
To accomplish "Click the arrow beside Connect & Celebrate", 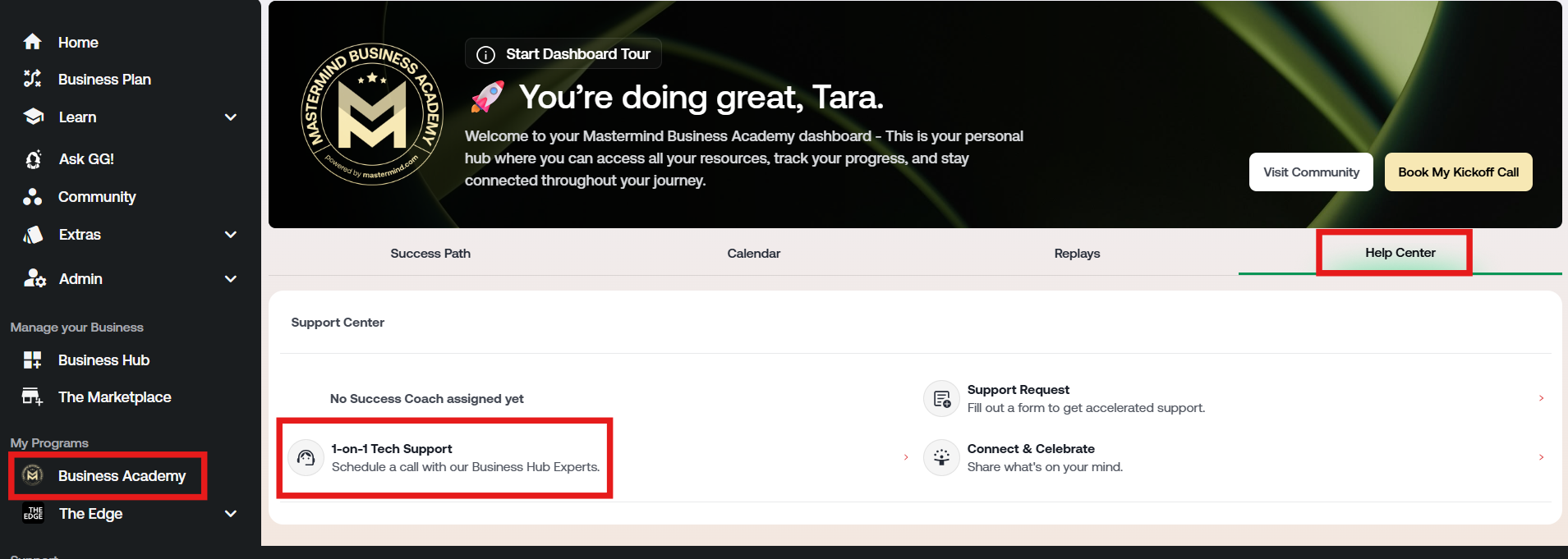I will coord(1541,457).
